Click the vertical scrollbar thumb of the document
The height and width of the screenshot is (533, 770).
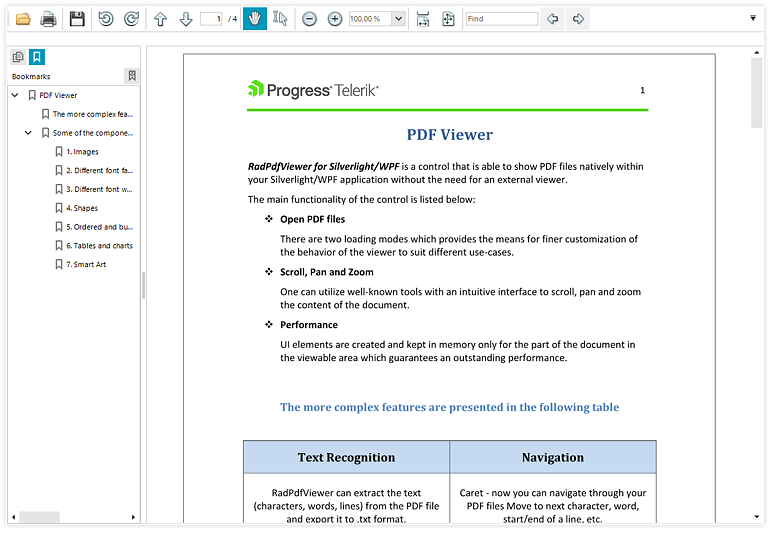click(756, 93)
